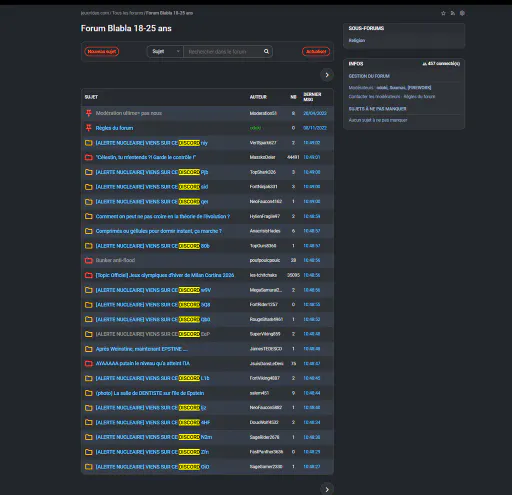Image resolution: width=512 pixels, height=495 pixels.
Task: Open the RSS feed icon
Action: 453,13
